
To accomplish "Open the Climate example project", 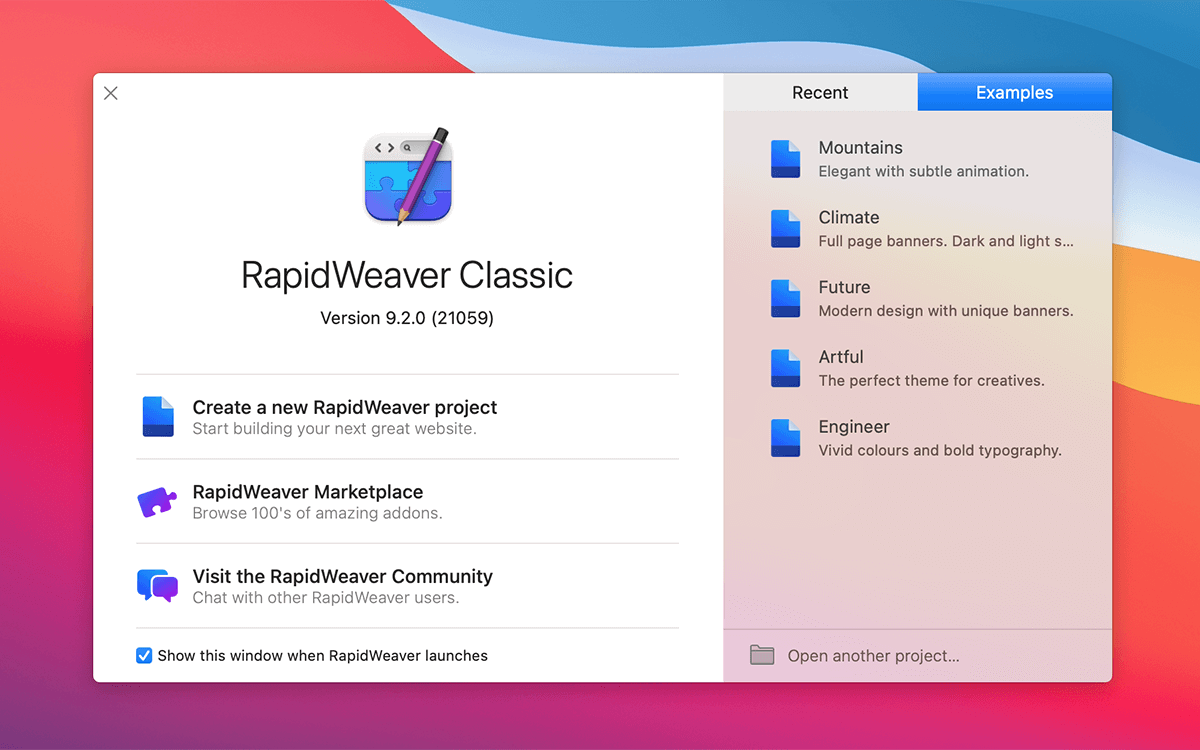I will coord(917,229).
